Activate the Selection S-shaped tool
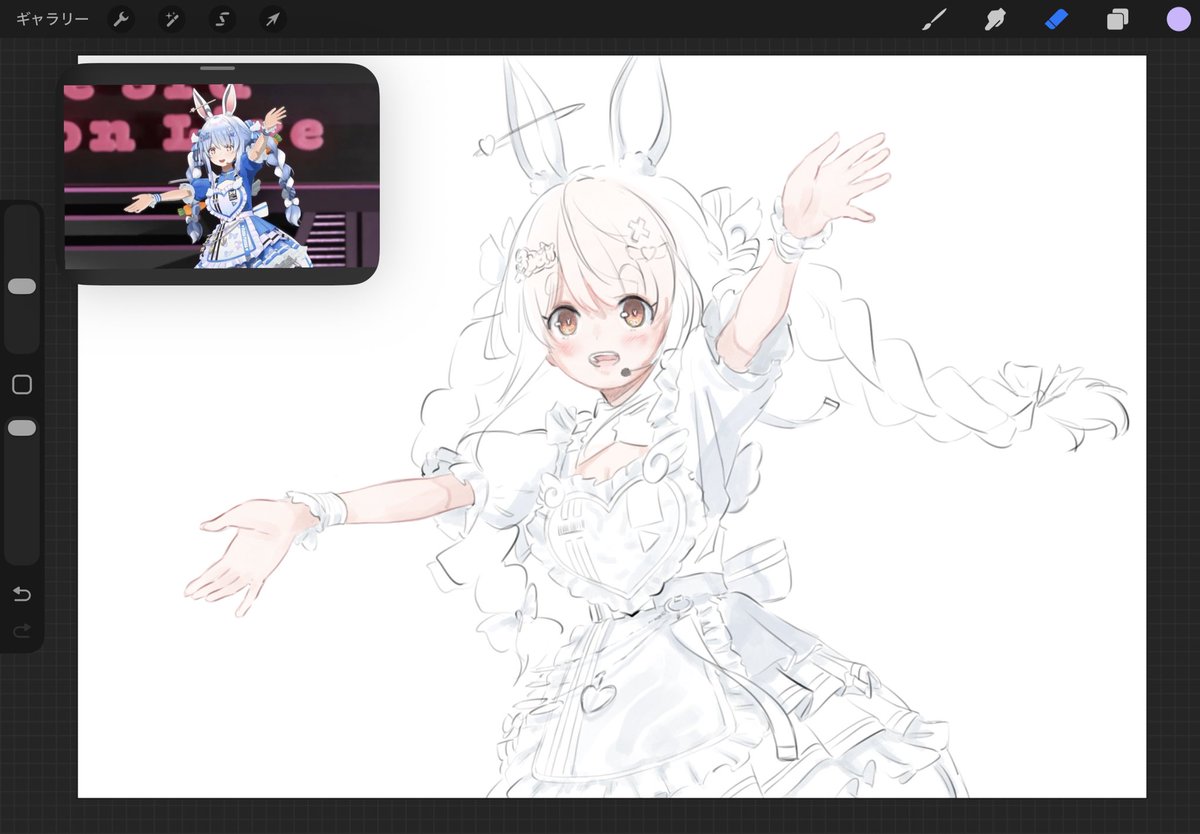The height and width of the screenshot is (834, 1200). pyautogui.click(x=222, y=19)
